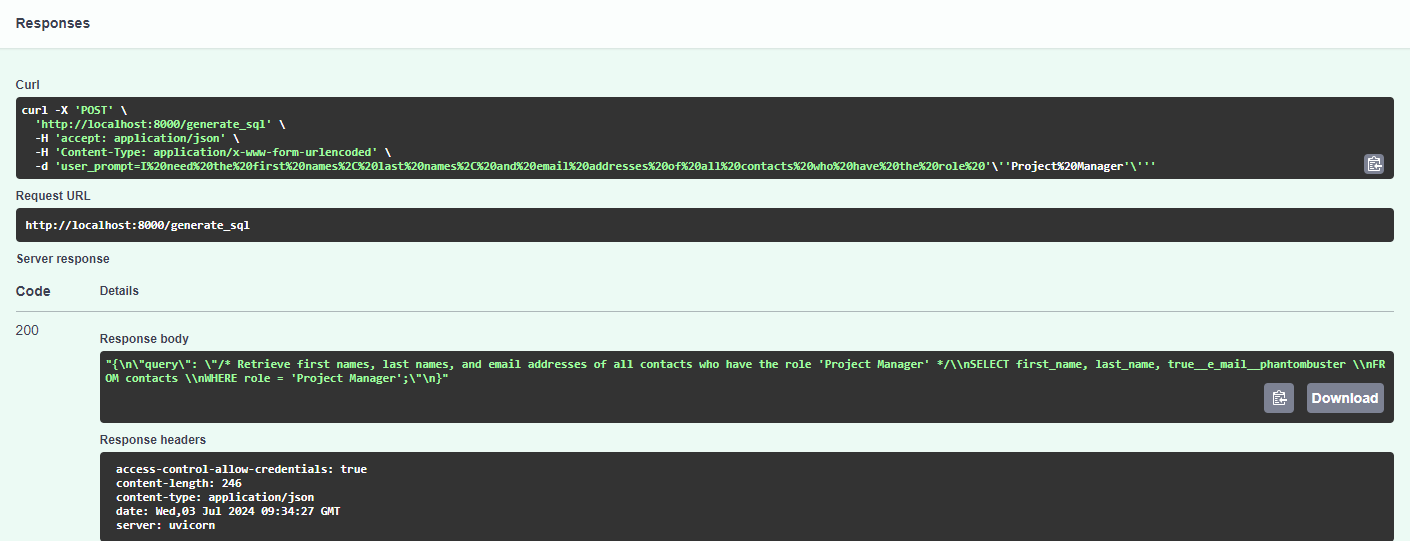Screen dimensions: 1410x541
Task: Click the date header line
Action: (x=228, y=511)
